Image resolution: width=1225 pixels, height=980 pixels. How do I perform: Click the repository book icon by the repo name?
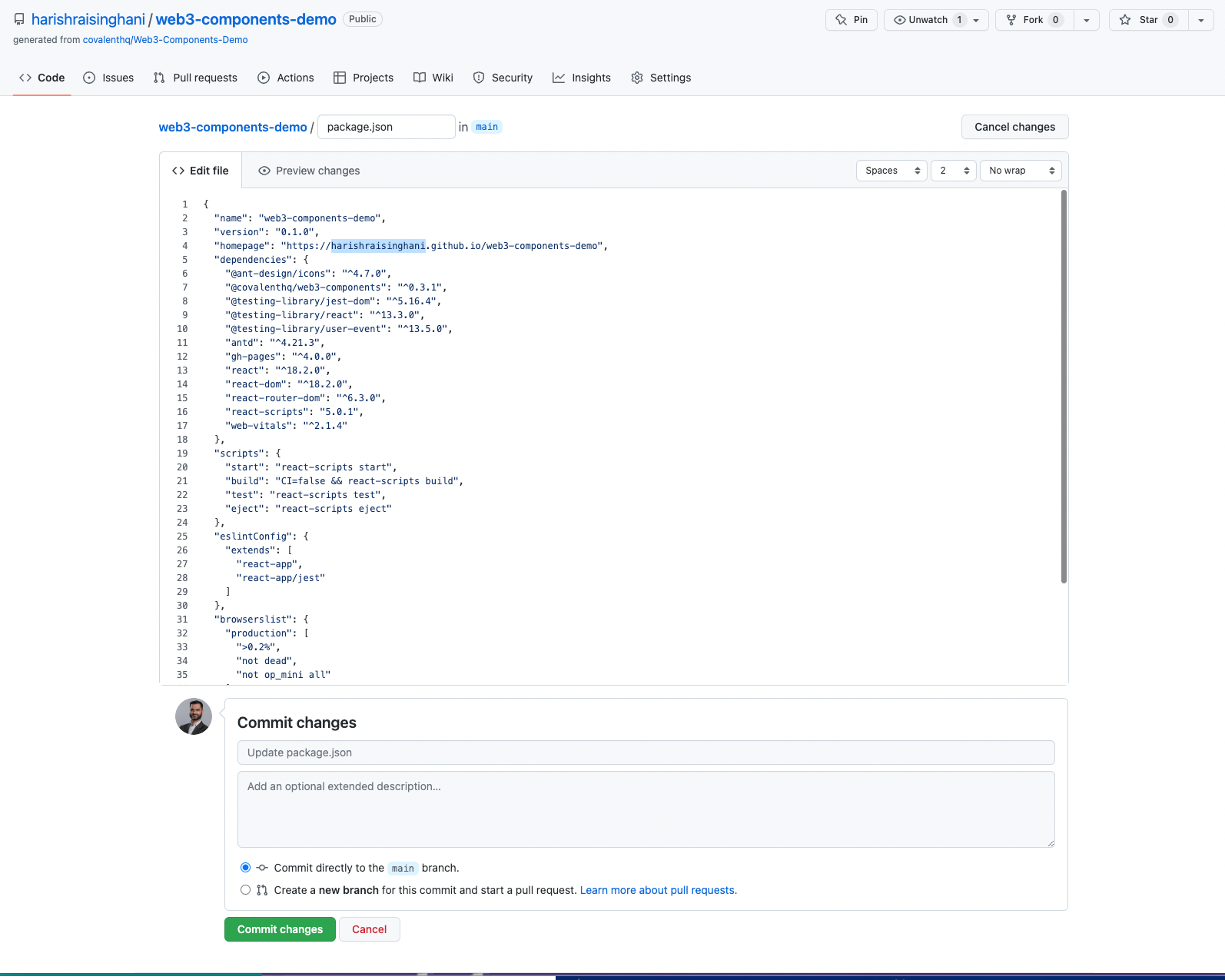[x=19, y=19]
